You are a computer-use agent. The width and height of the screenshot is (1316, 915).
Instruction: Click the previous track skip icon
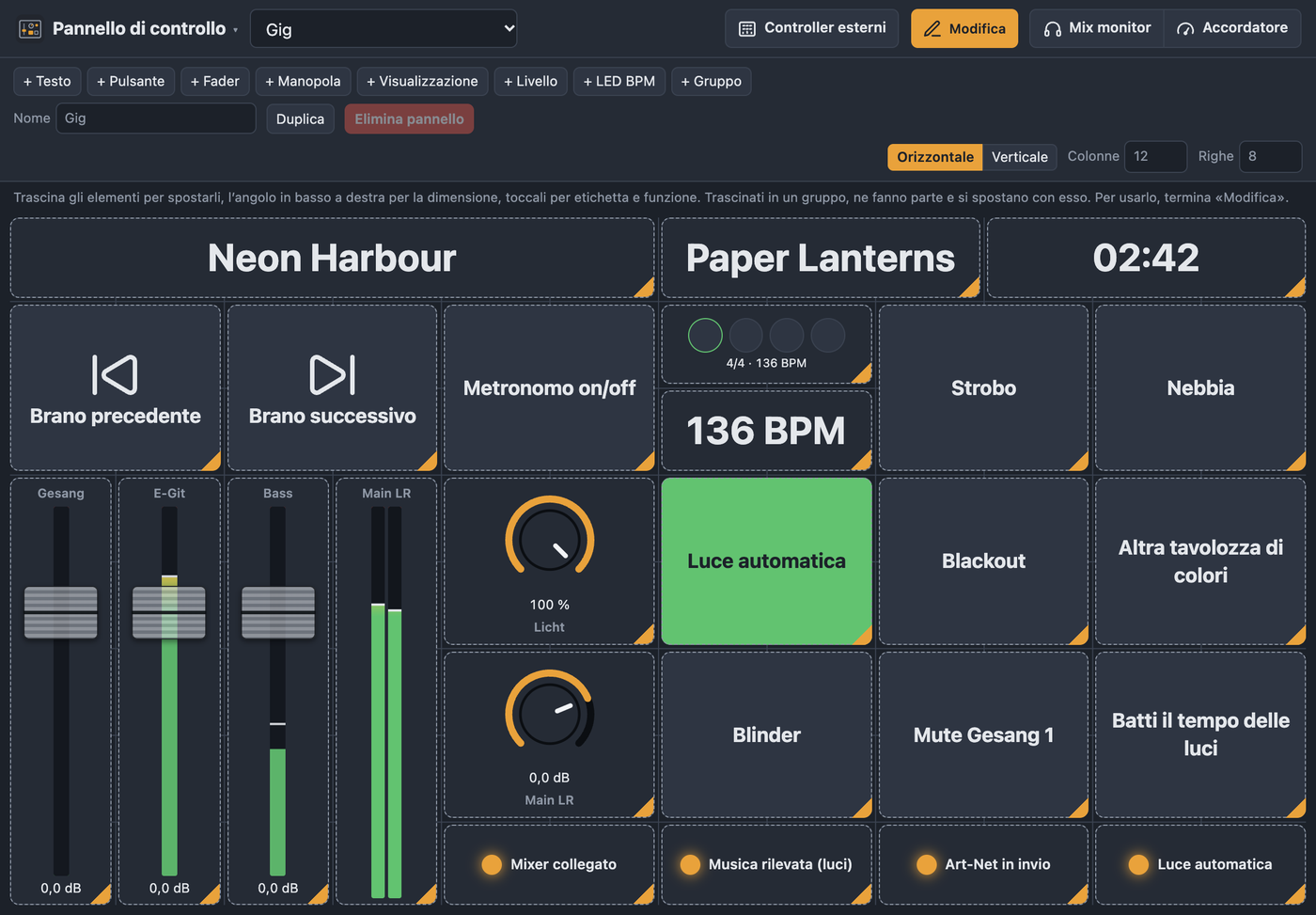tap(116, 374)
